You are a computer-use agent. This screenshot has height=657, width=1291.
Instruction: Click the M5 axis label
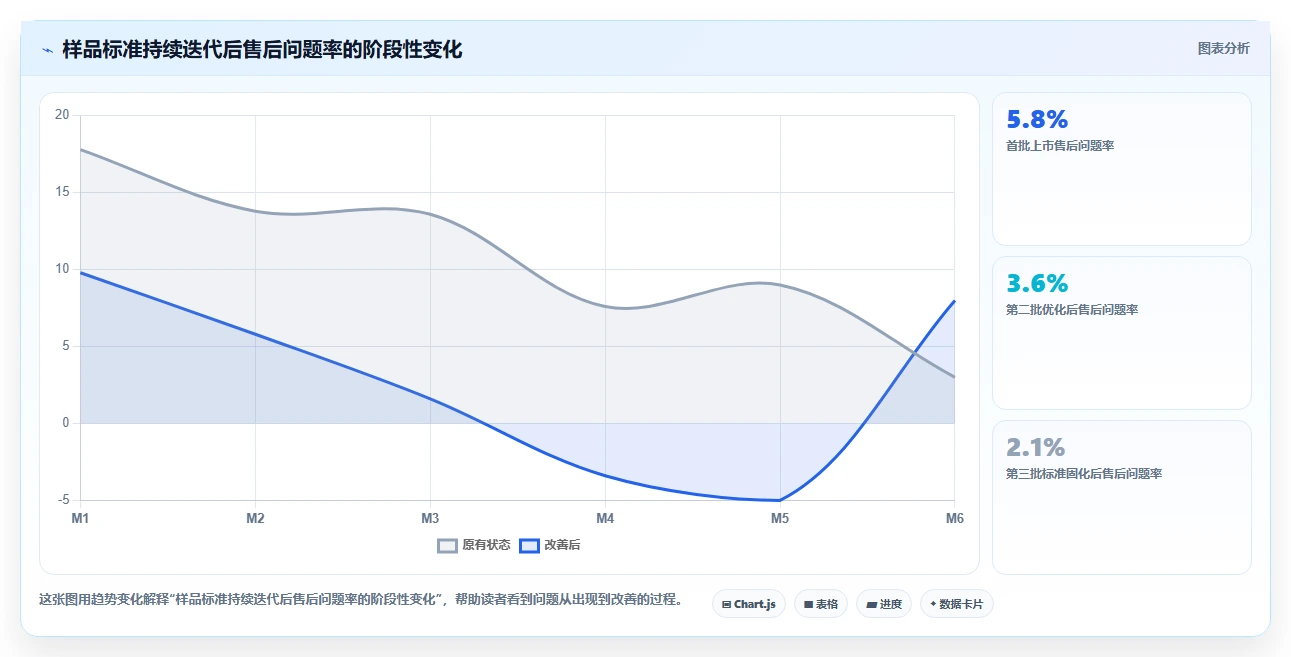(x=780, y=518)
